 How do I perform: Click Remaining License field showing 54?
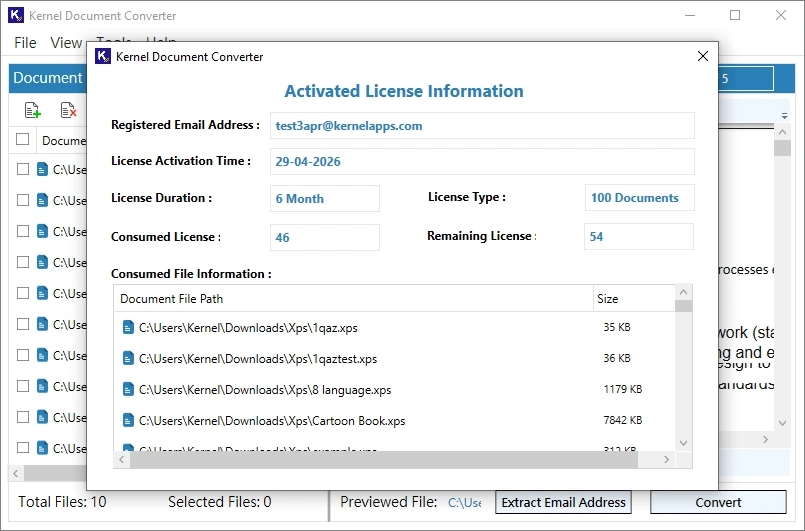click(x=639, y=236)
